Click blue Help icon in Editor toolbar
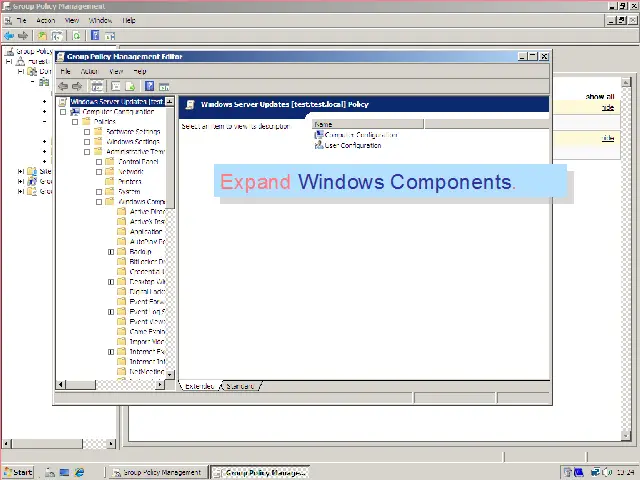This screenshot has height=480, width=640. point(149,86)
